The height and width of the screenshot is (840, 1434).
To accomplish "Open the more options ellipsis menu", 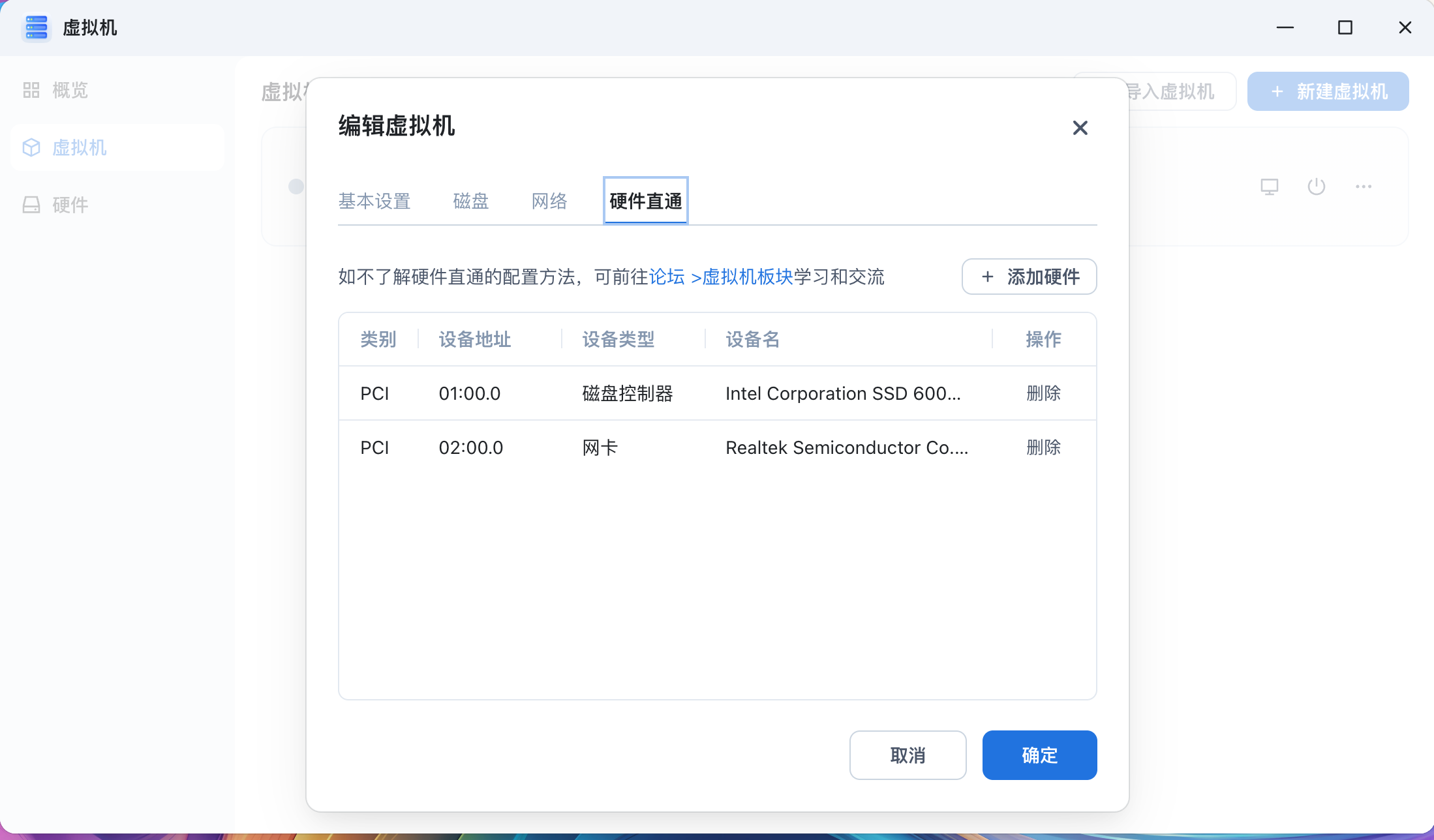I will (x=1363, y=187).
